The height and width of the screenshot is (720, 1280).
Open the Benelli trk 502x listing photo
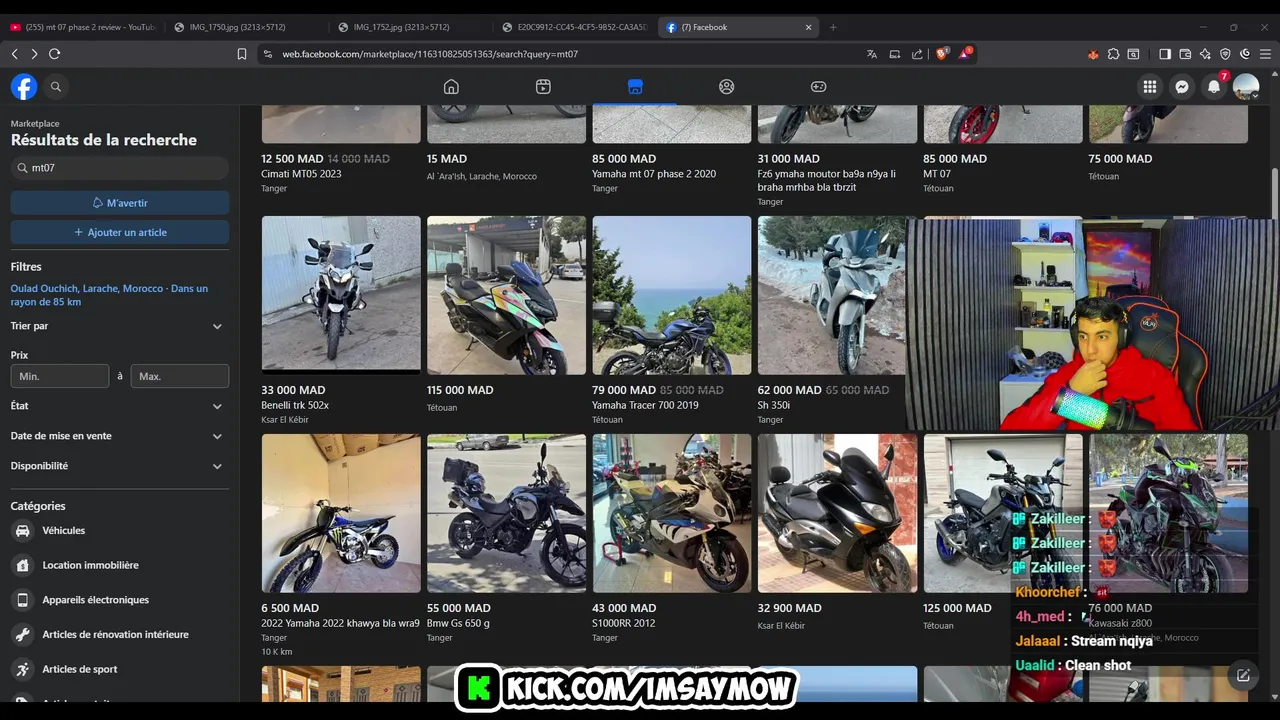point(341,295)
